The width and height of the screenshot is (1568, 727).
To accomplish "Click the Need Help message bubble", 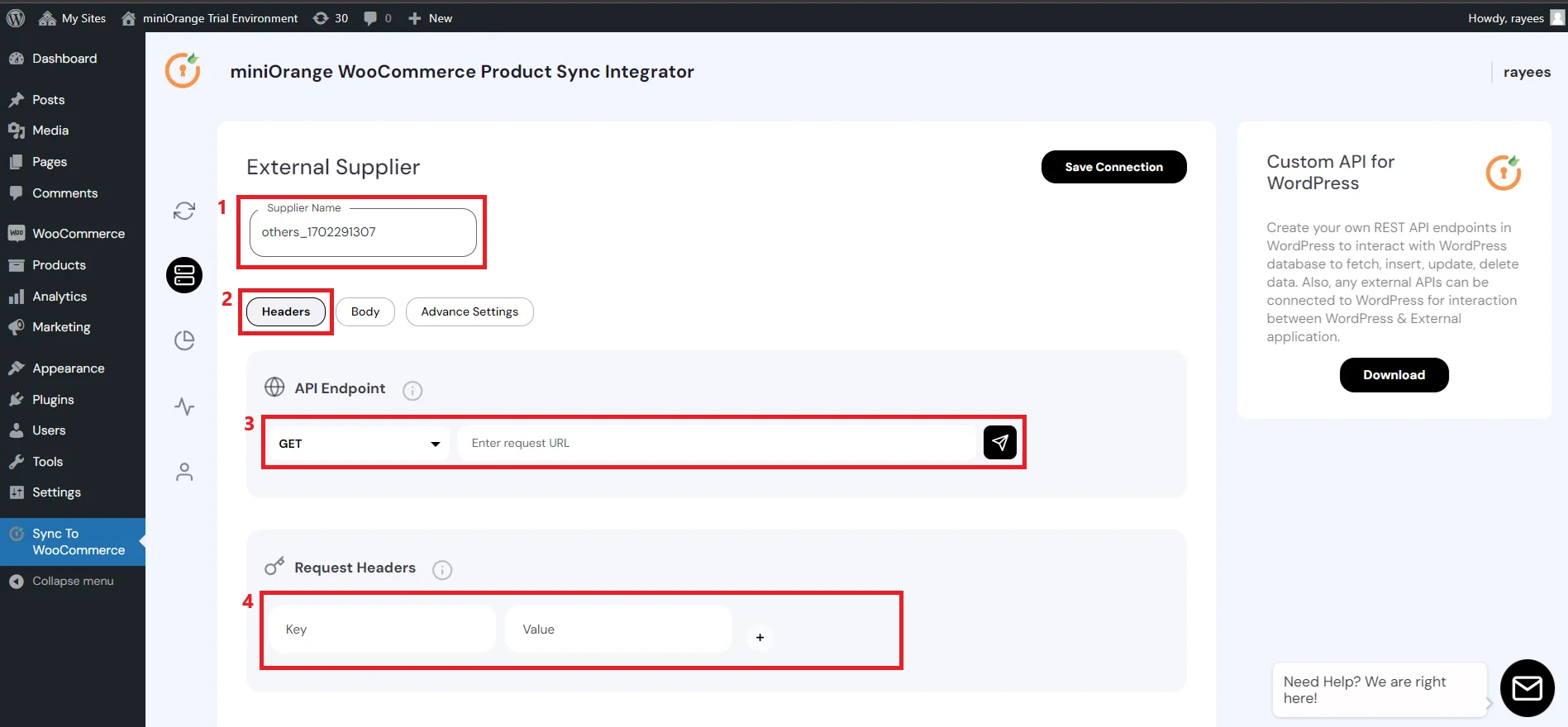I will 1380,690.
